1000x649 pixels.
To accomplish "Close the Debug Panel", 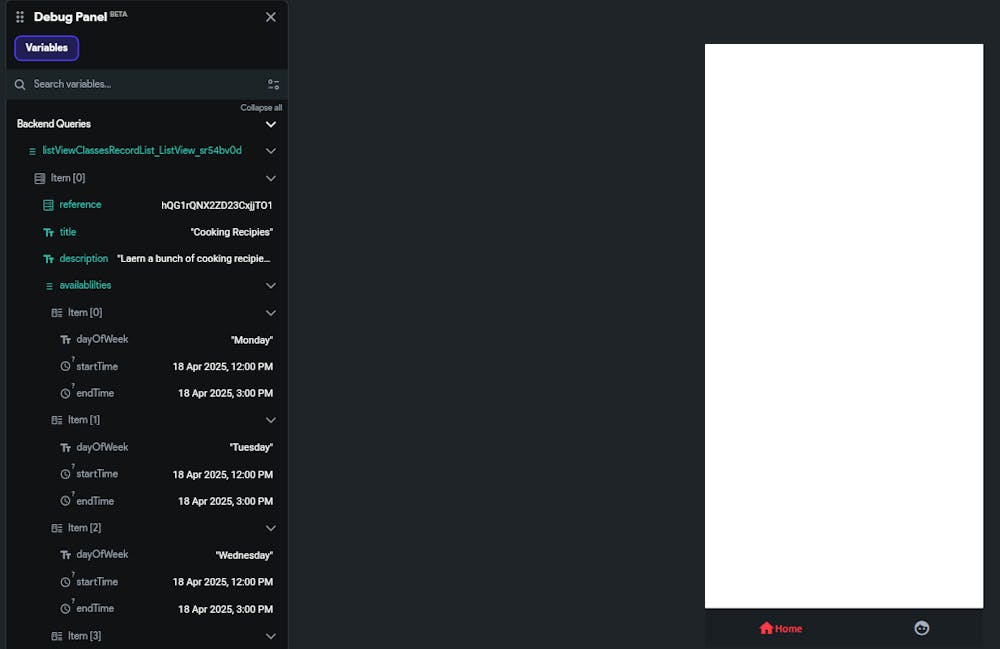I will pos(271,17).
